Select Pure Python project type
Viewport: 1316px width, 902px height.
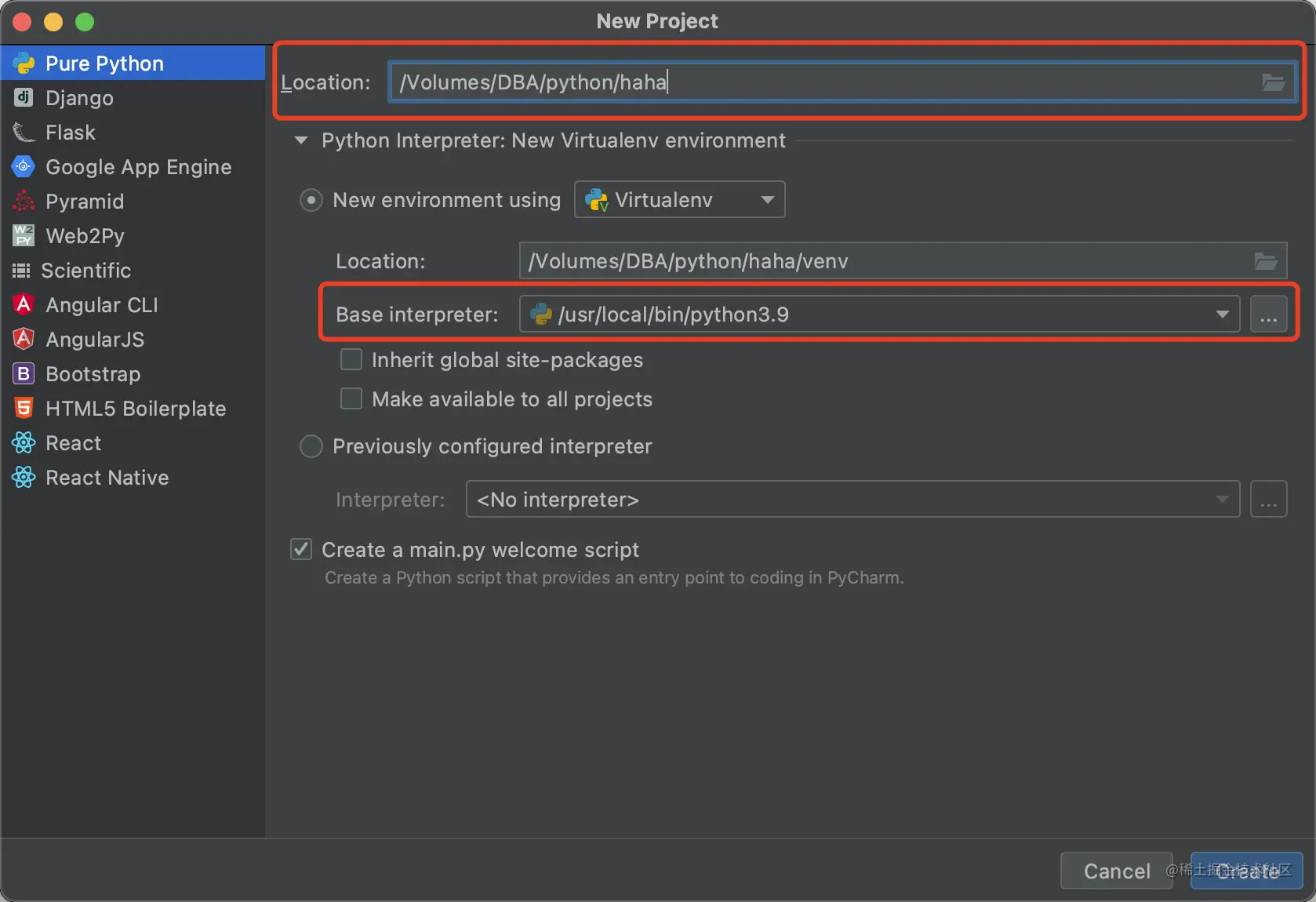(x=133, y=63)
